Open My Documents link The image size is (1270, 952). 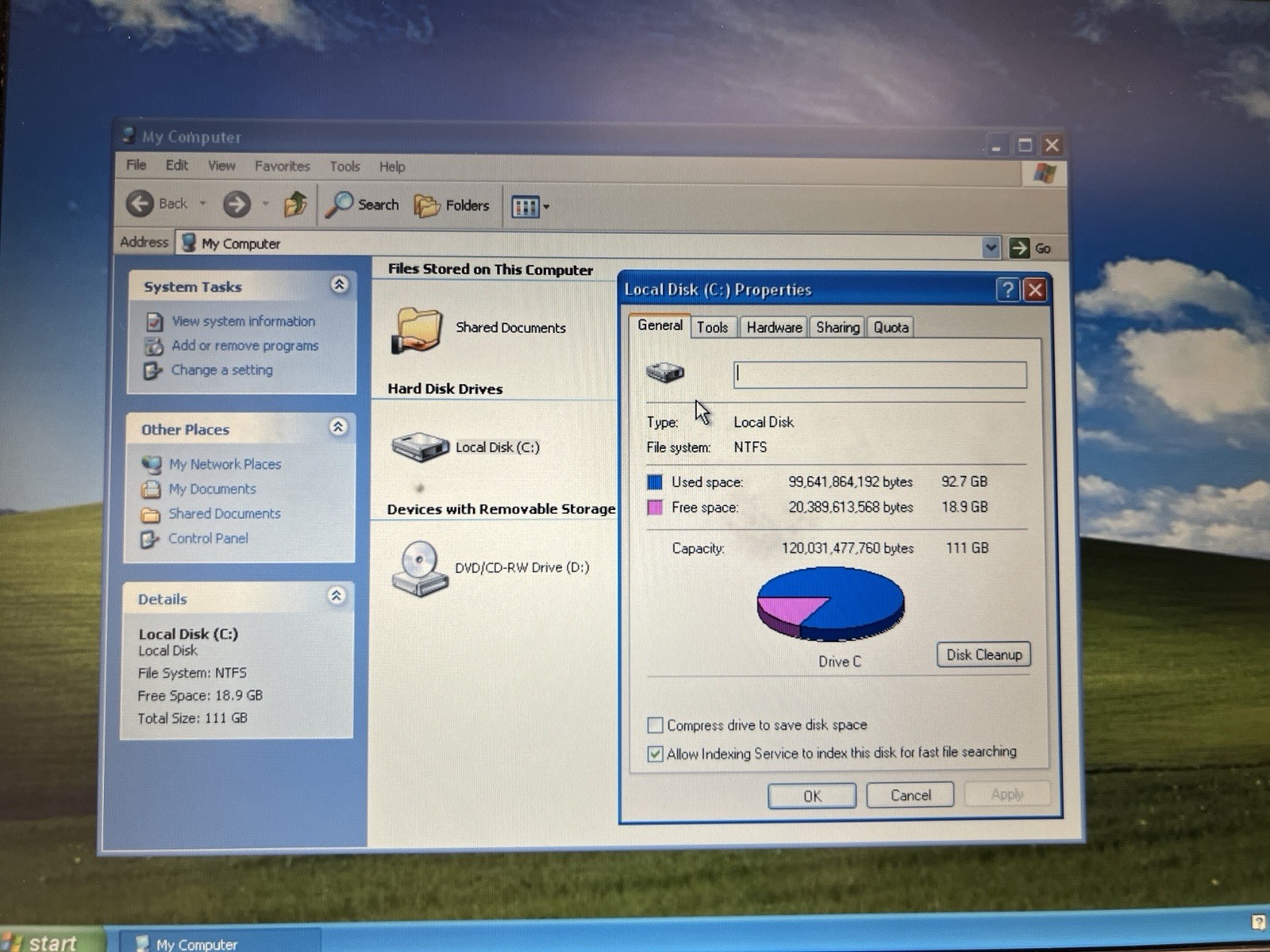tap(212, 489)
